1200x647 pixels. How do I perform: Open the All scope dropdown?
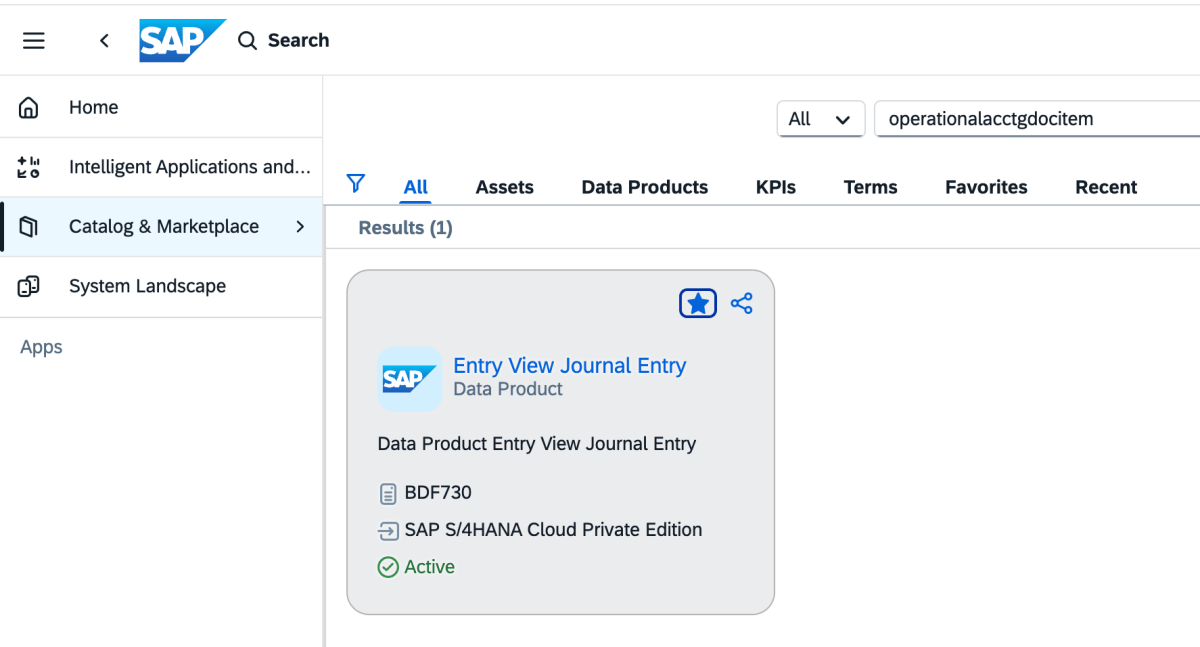(820, 119)
